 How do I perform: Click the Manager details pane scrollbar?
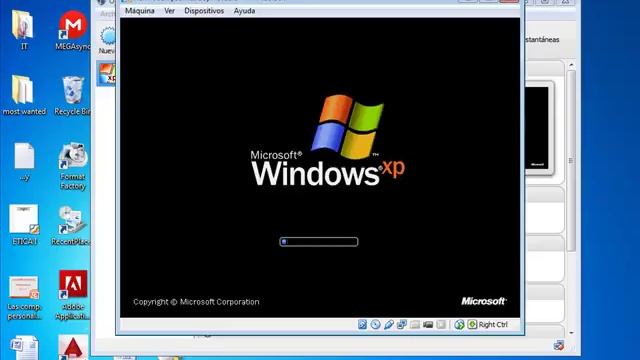[x=571, y=161]
